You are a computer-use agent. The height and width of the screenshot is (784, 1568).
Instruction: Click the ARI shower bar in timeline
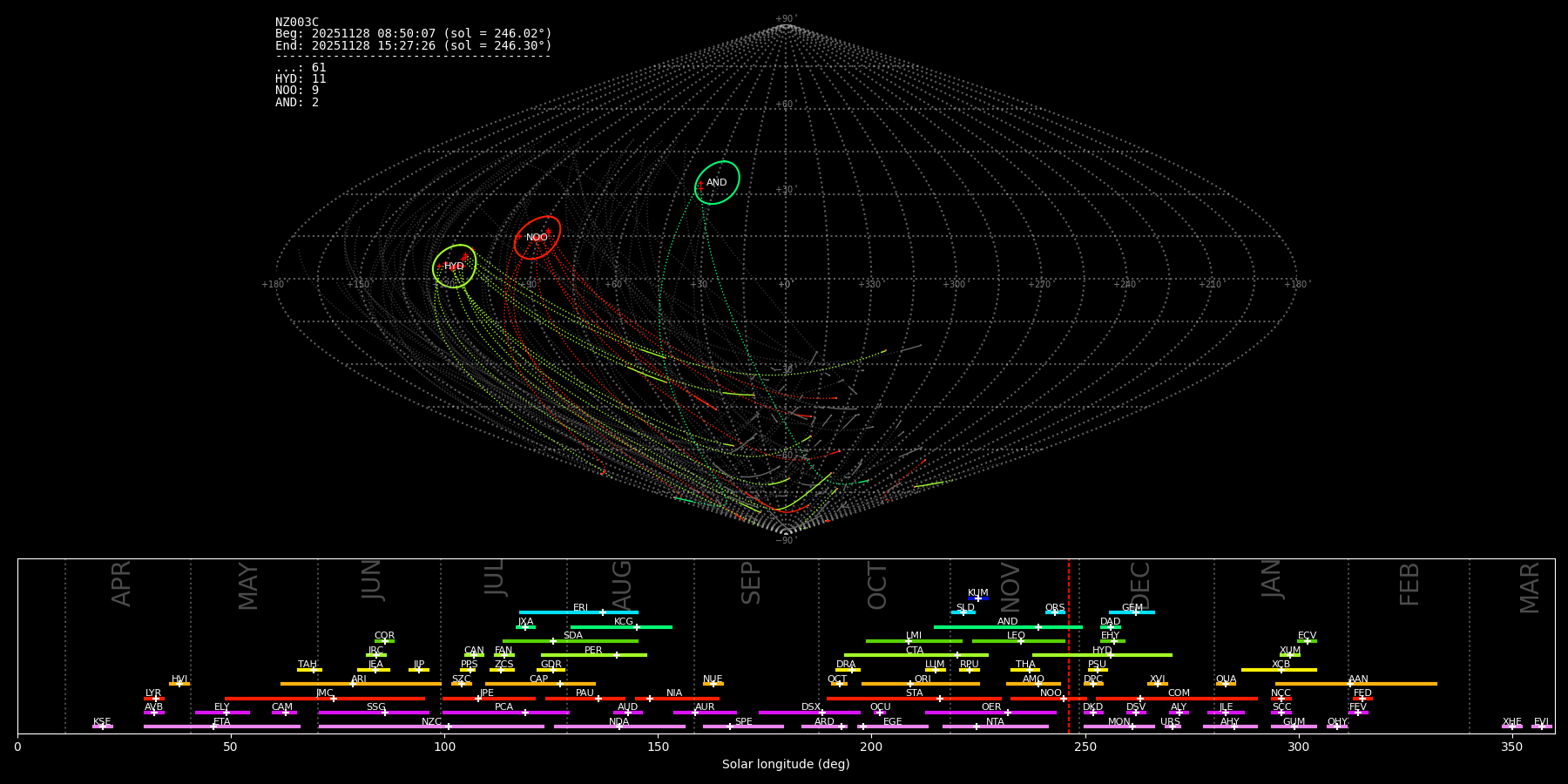[361, 684]
